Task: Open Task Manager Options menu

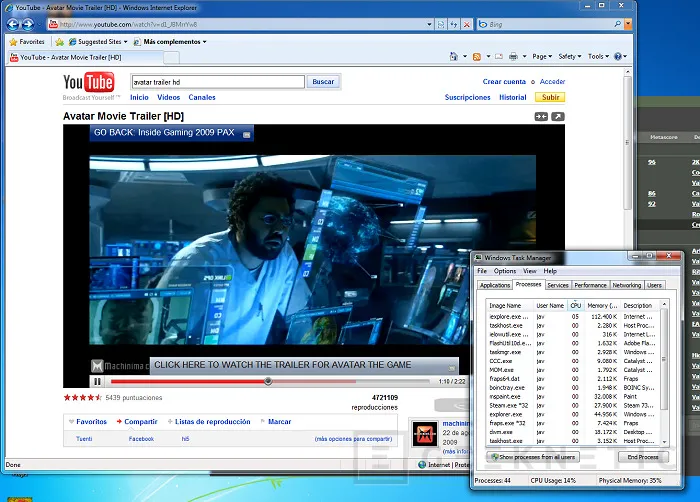Action: pos(504,271)
